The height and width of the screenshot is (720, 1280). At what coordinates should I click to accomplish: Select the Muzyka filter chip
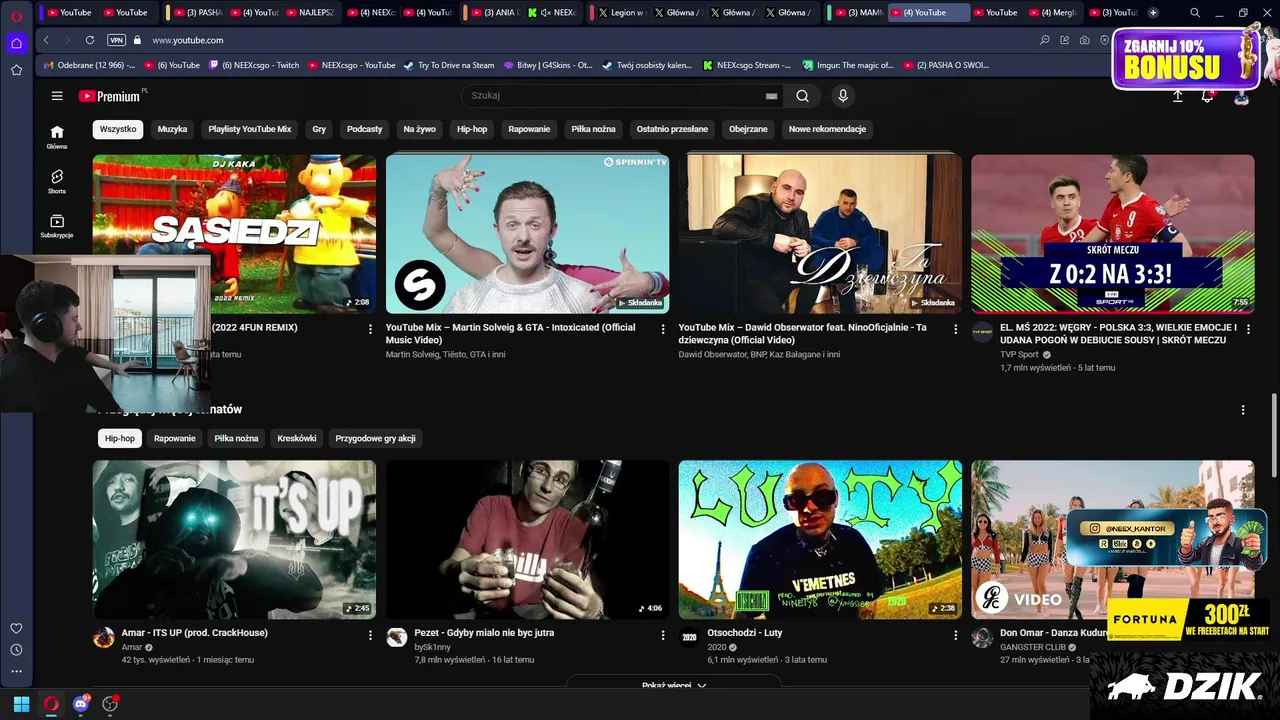click(x=172, y=129)
